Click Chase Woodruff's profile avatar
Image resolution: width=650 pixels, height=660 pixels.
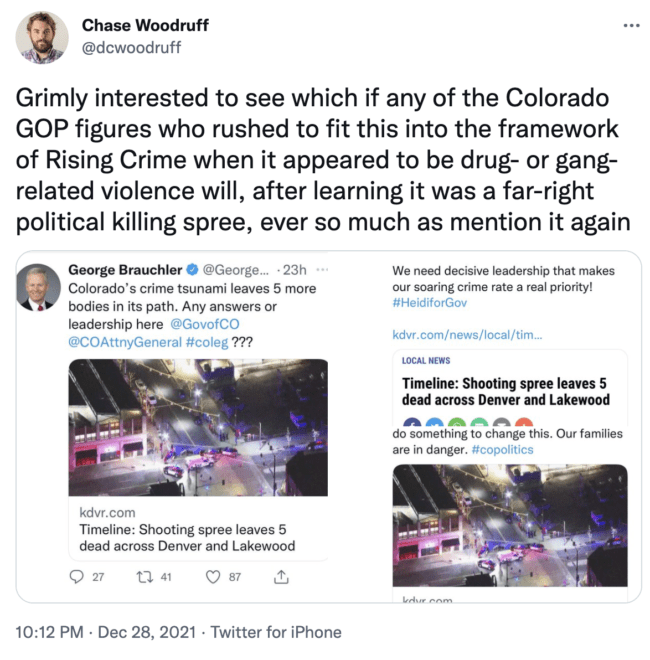[42, 38]
